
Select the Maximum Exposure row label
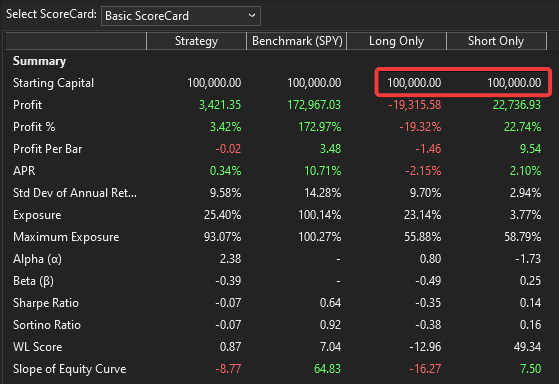[x=66, y=237]
